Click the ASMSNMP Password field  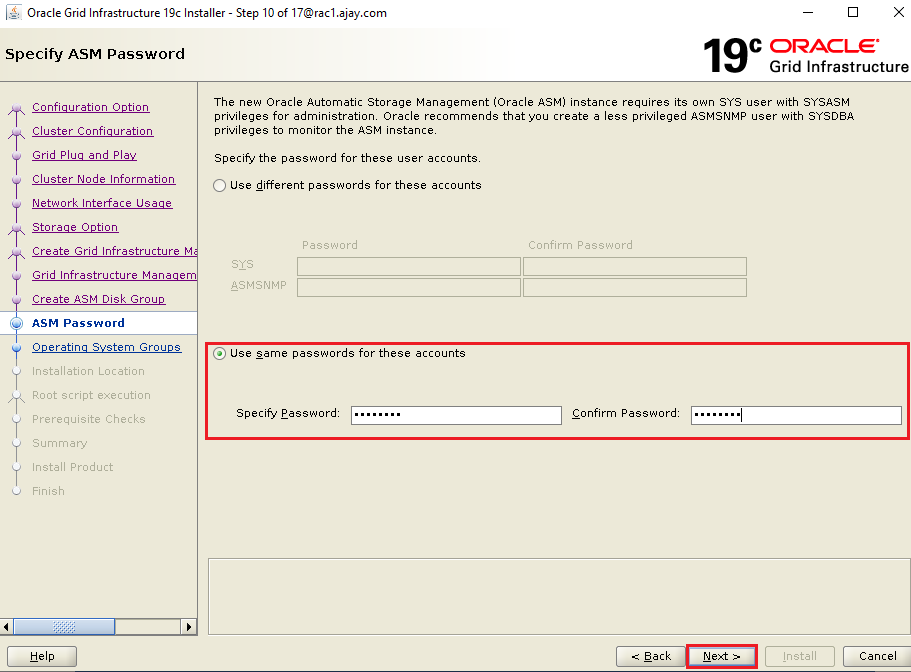[x=408, y=288]
